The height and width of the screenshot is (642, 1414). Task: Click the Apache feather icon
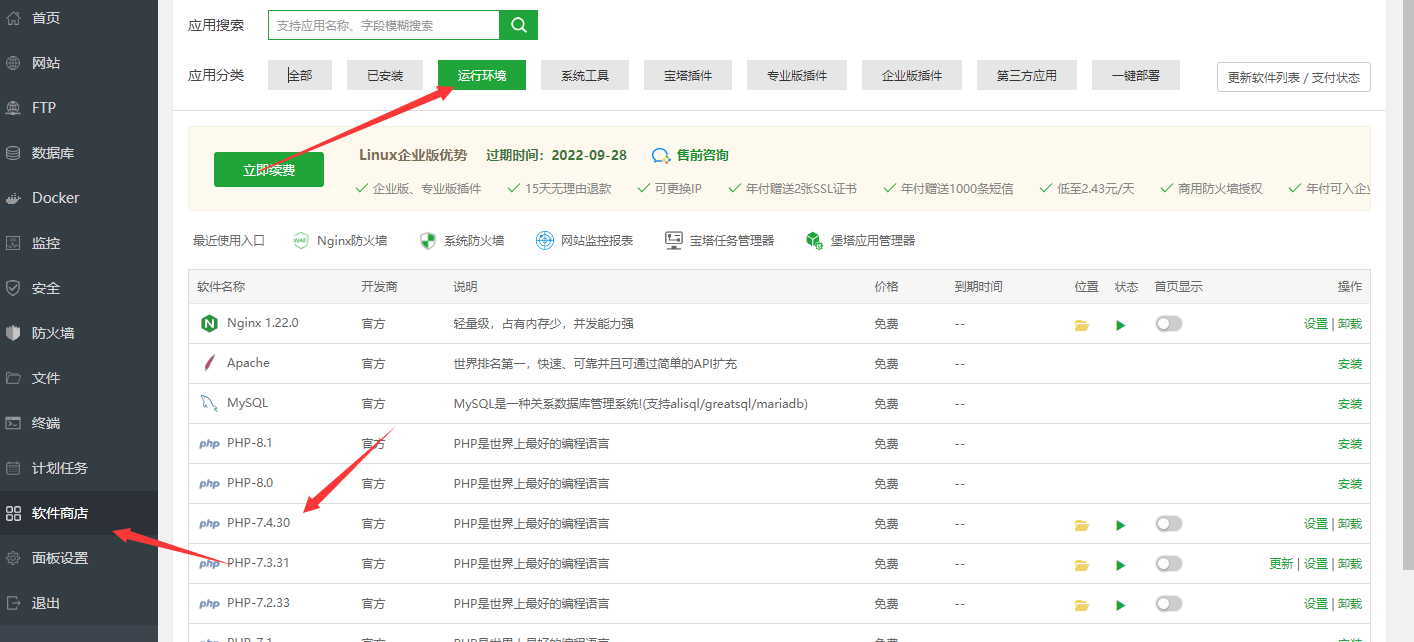tap(209, 363)
